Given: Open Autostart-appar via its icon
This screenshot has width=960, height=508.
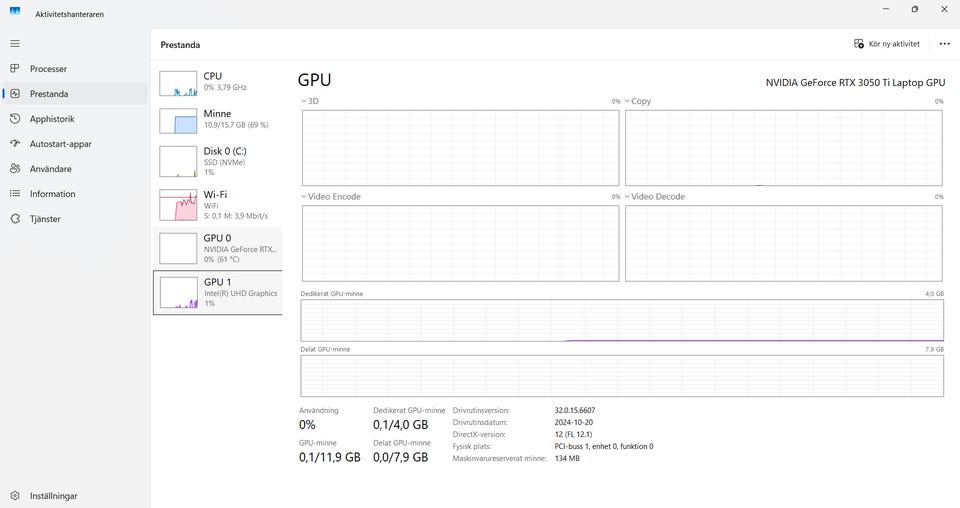Looking at the screenshot, I should [15, 144].
